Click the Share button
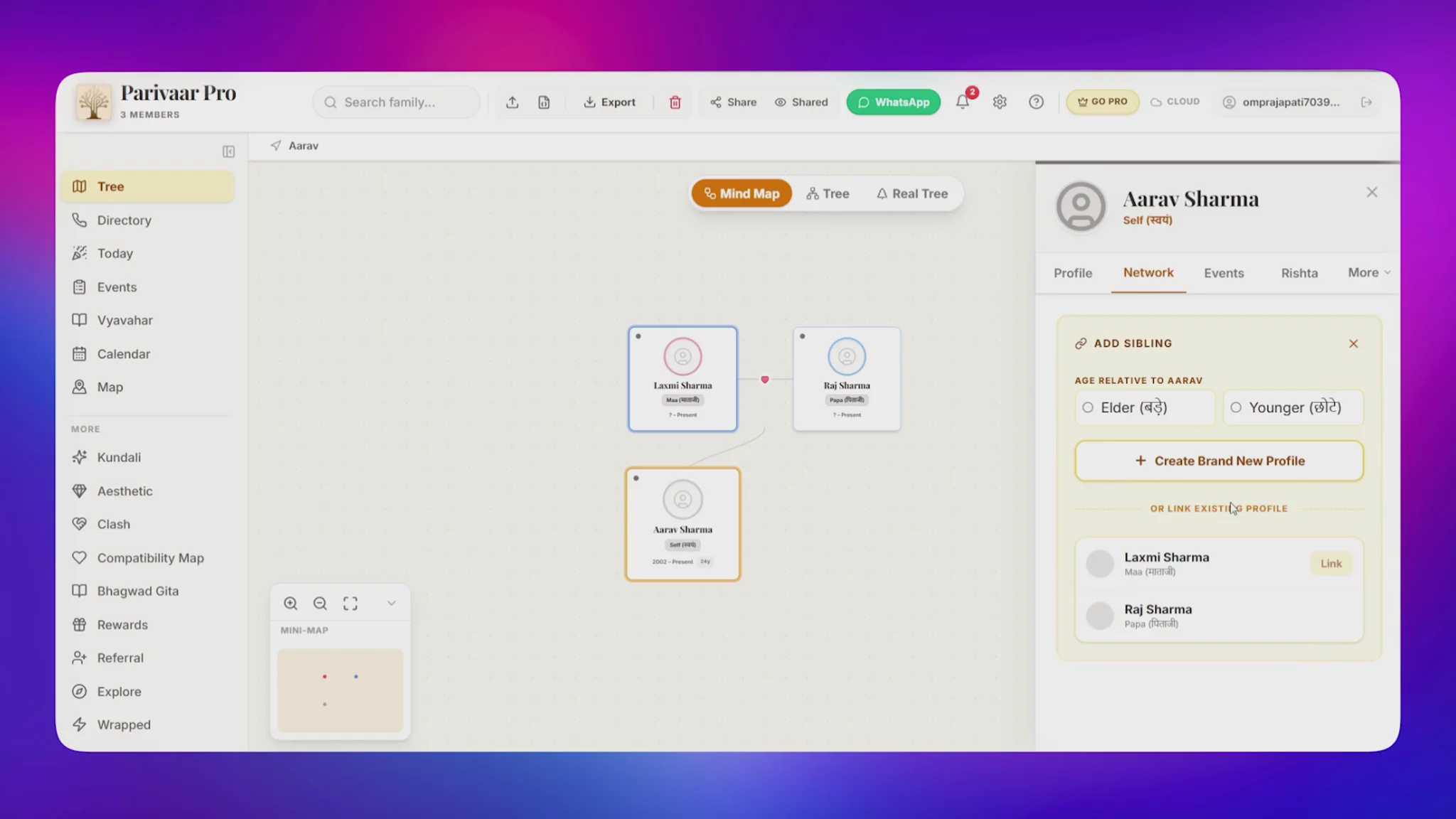This screenshot has width=1456, height=819. [733, 102]
